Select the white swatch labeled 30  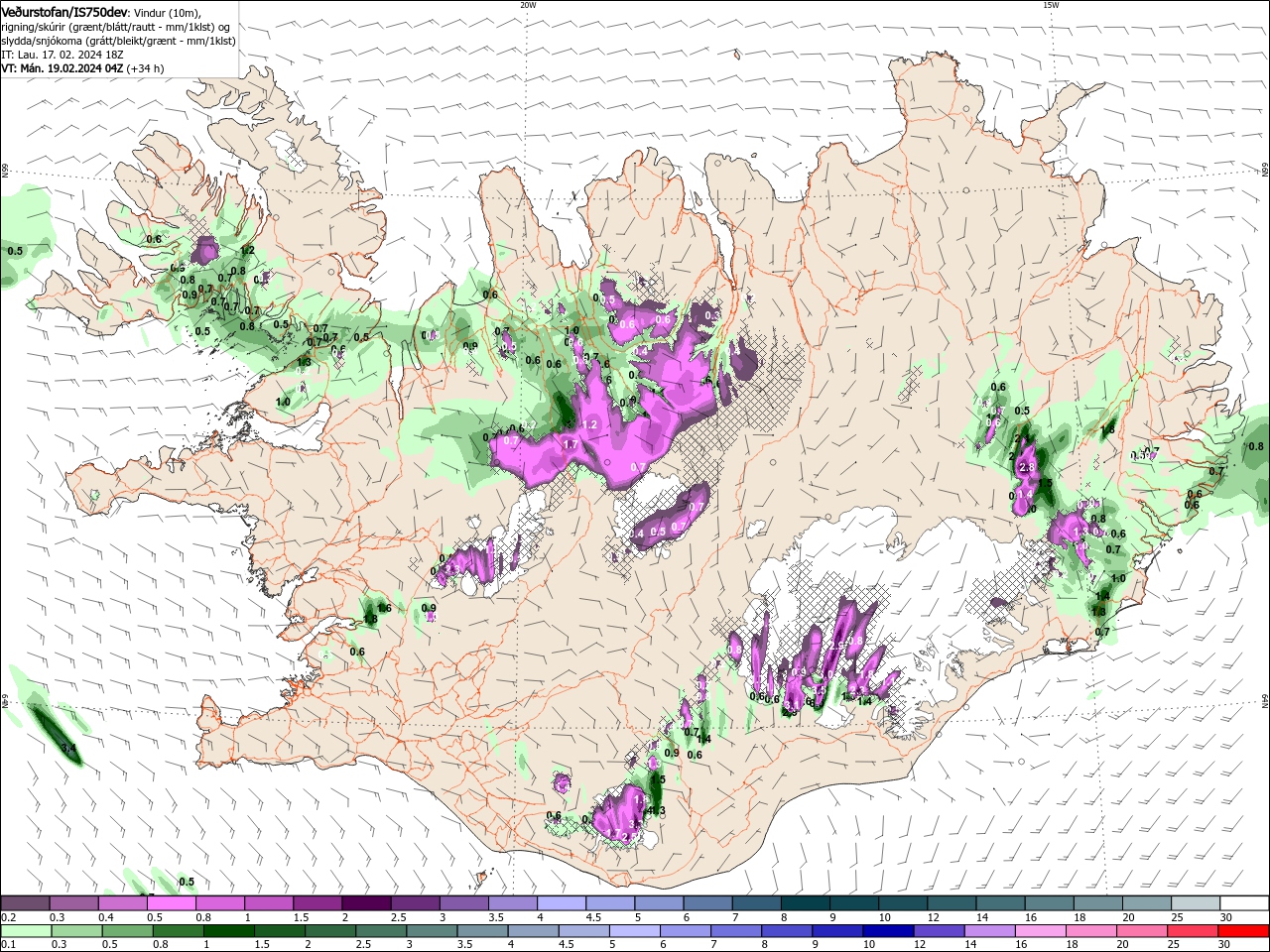coord(1244,903)
